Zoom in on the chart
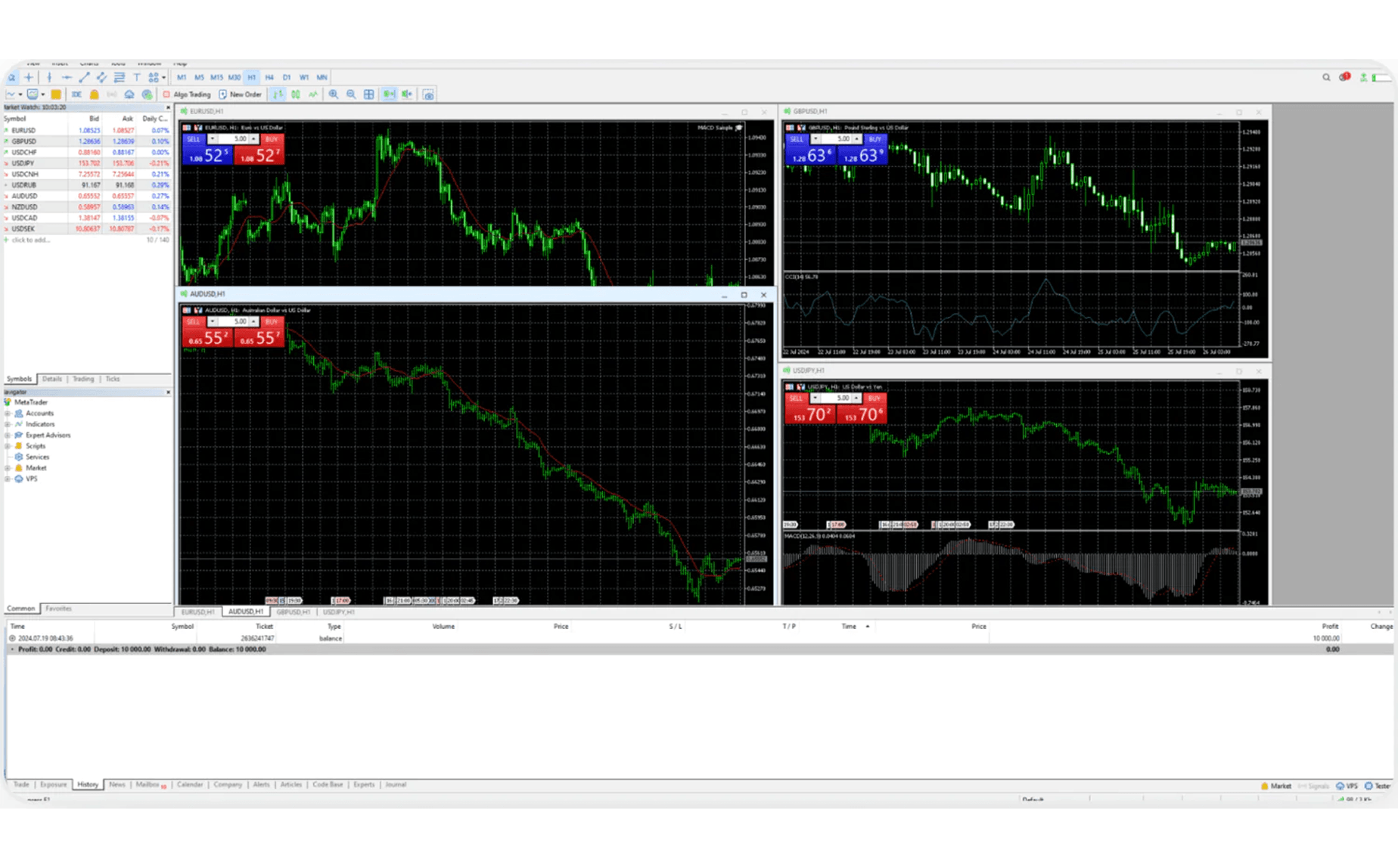The height and width of the screenshot is (868, 1398). (334, 95)
